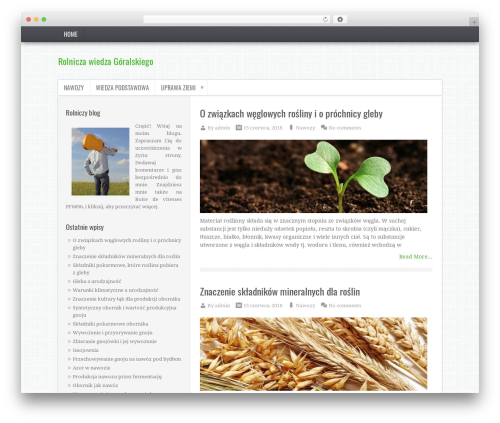The height and width of the screenshot is (423, 500).
Task: Click author icon of second post
Action: click(x=203, y=305)
